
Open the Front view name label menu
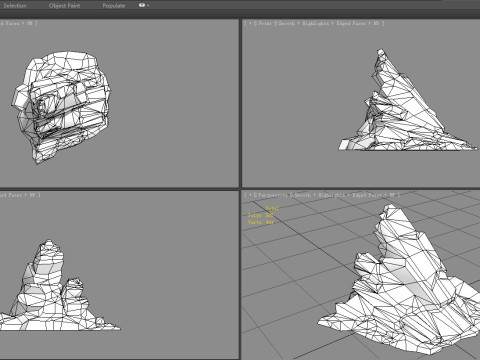265,23
